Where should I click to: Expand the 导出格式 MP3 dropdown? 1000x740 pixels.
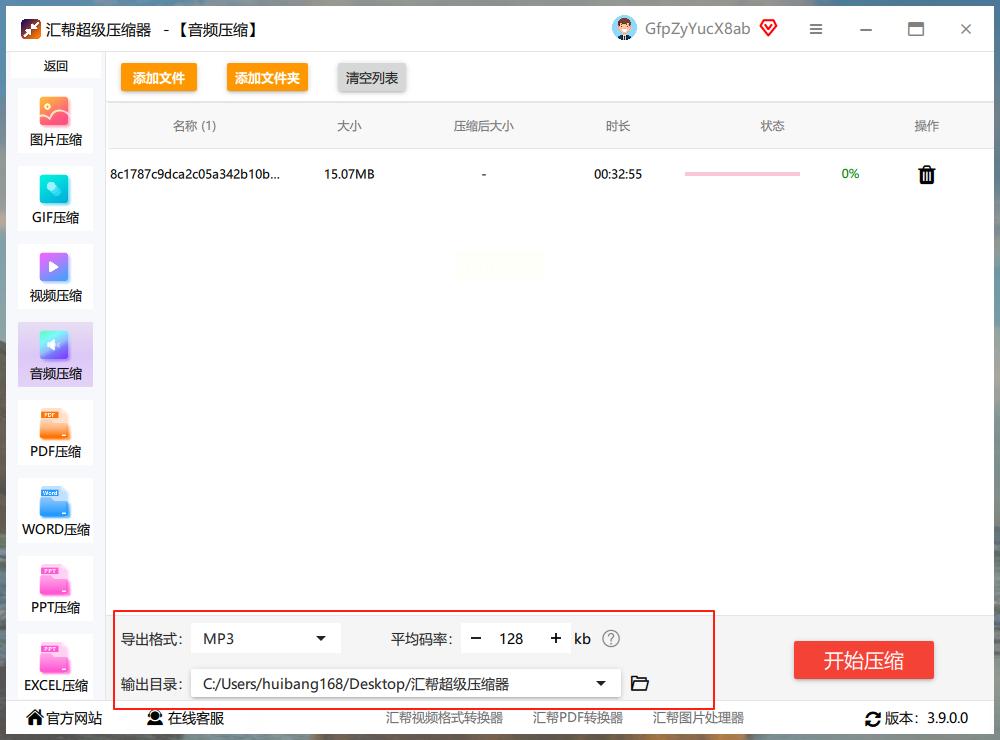click(x=265, y=639)
